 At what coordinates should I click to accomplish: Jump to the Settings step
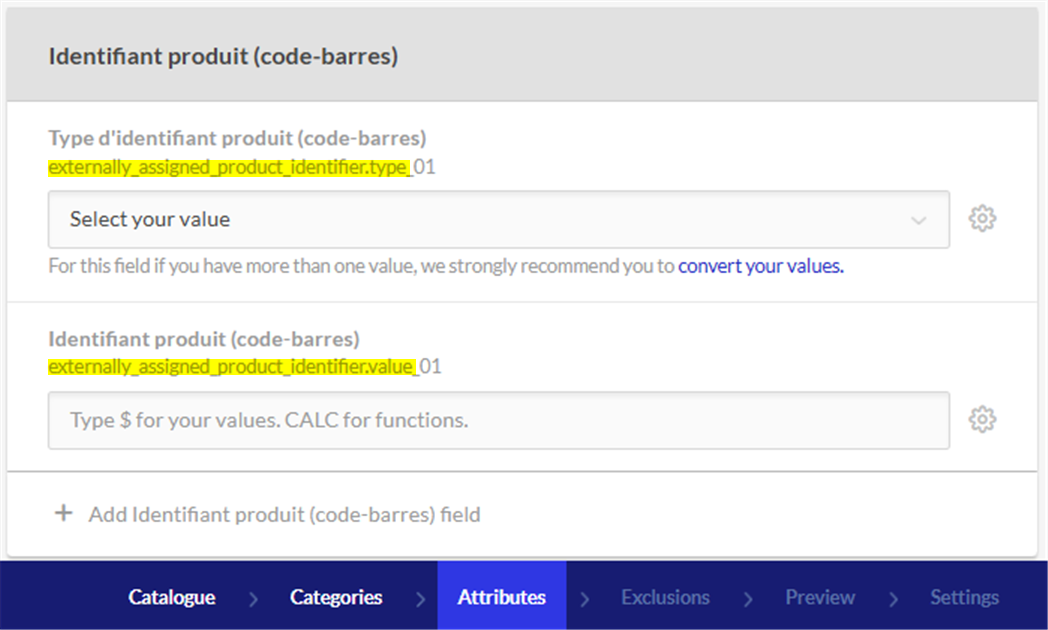tap(964, 597)
